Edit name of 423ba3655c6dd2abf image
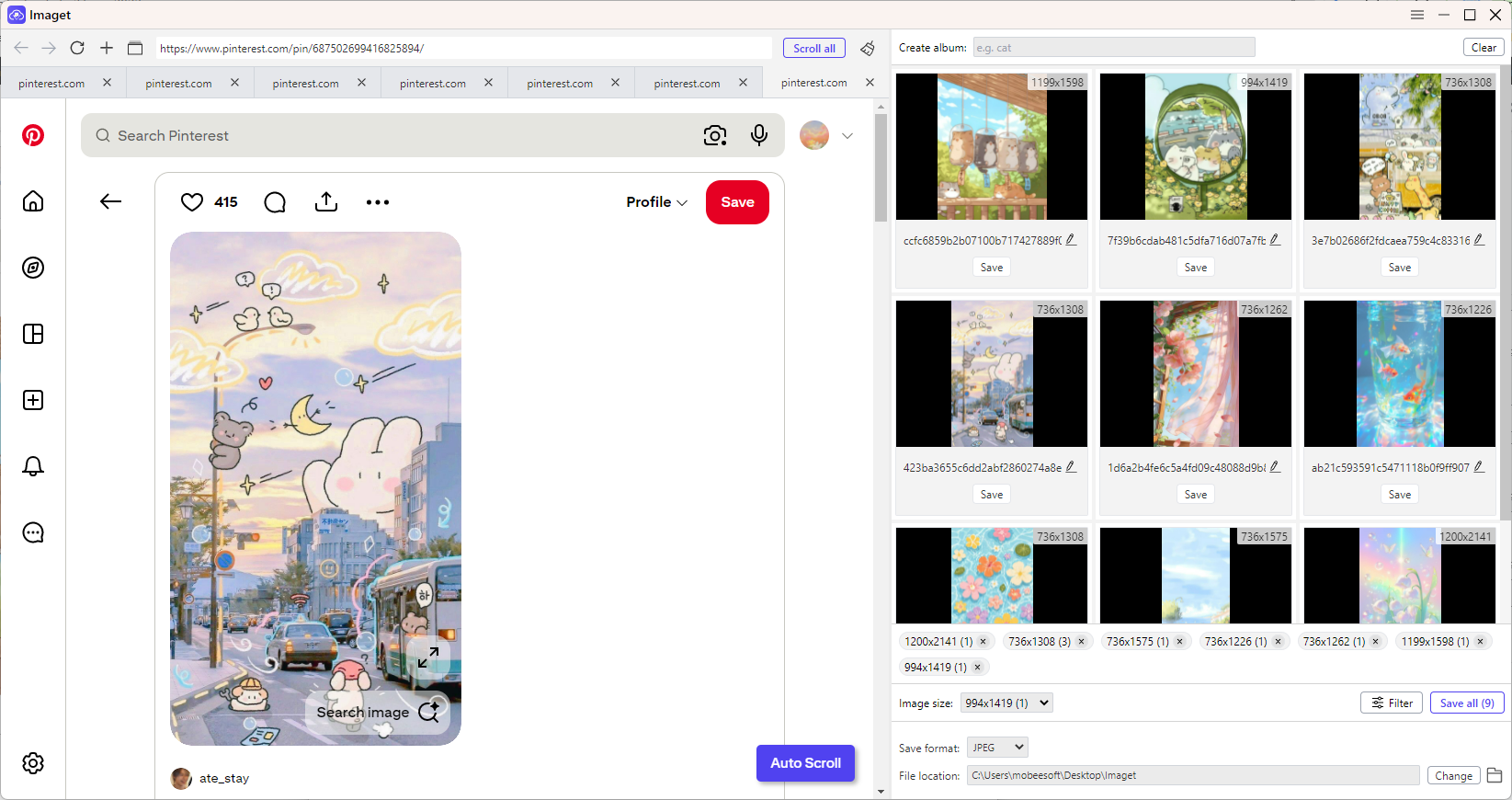This screenshot has width=1512, height=800. (1071, 467)
